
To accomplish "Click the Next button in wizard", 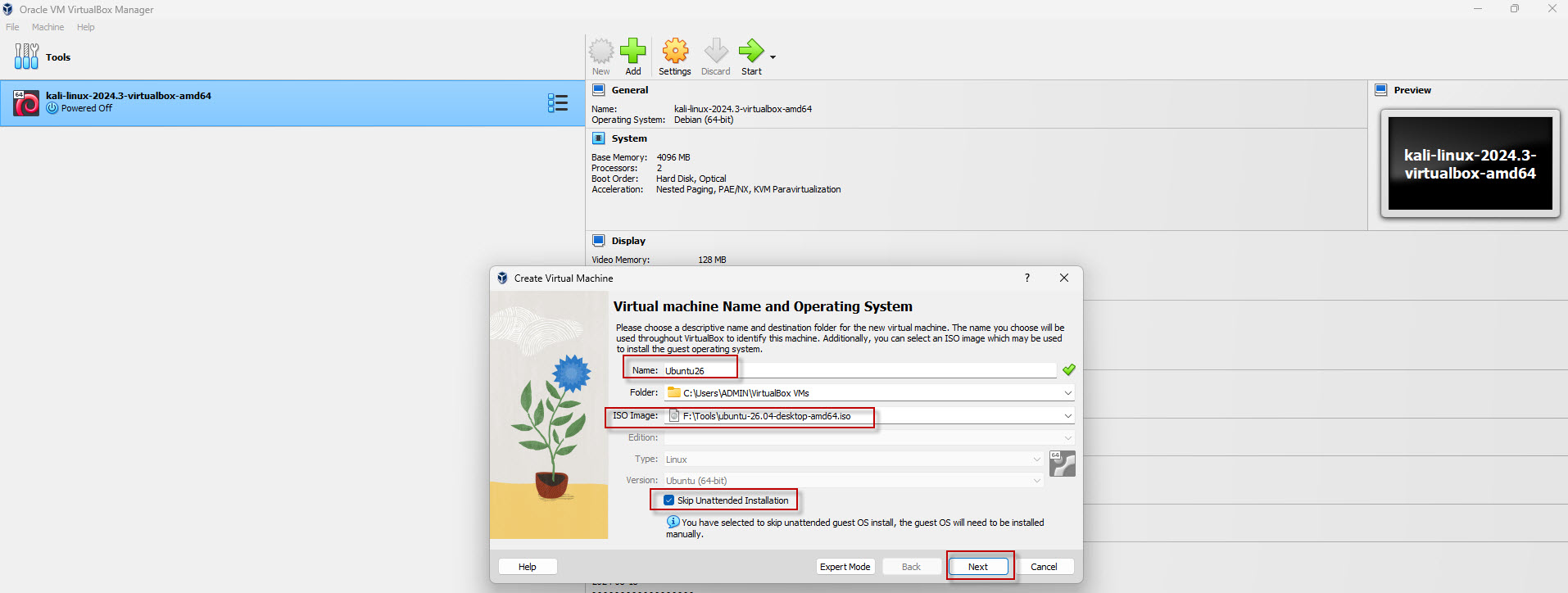I will 978,567.
